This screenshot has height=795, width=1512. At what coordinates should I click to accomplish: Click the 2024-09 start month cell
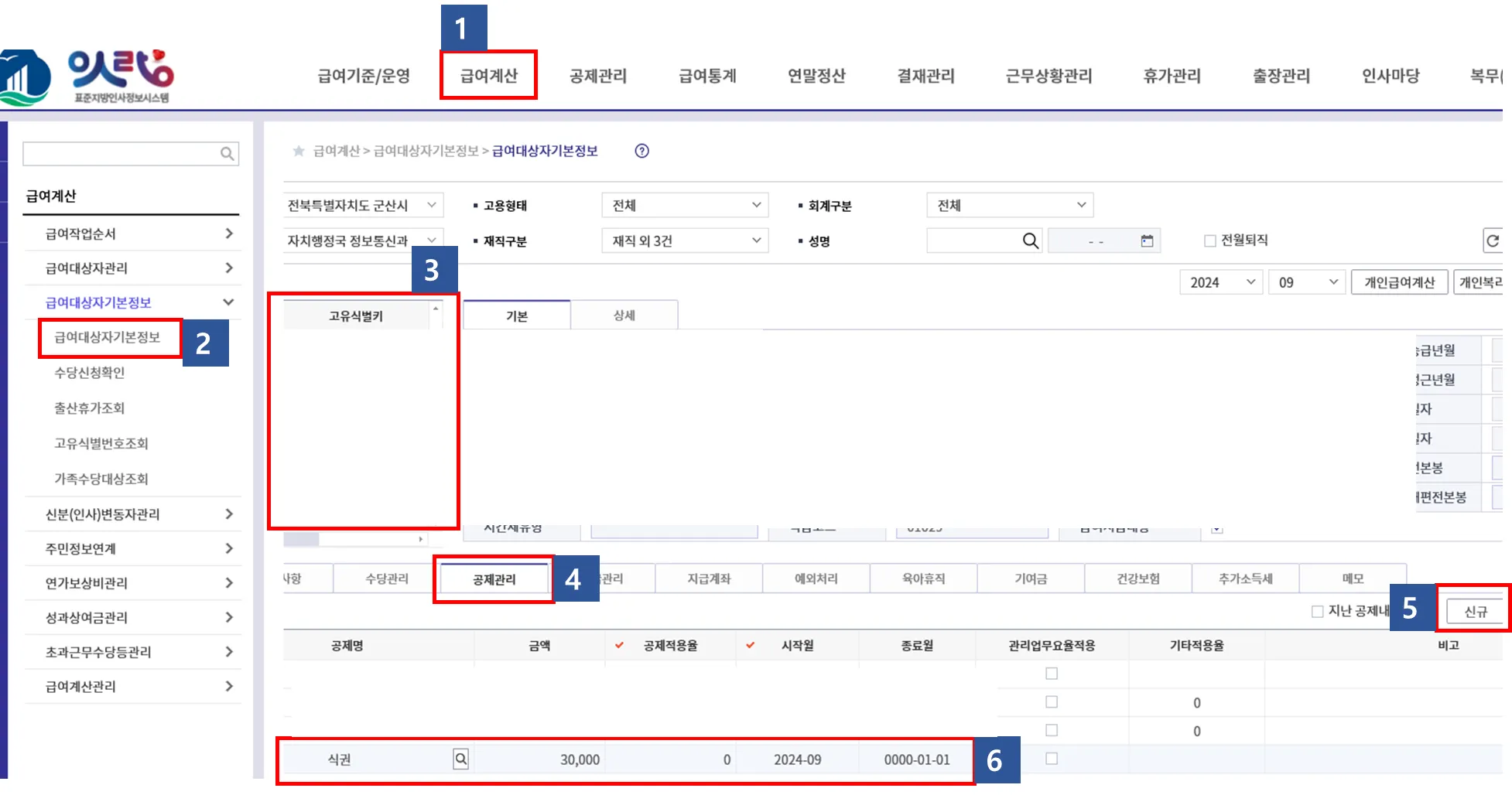point(798,759)
